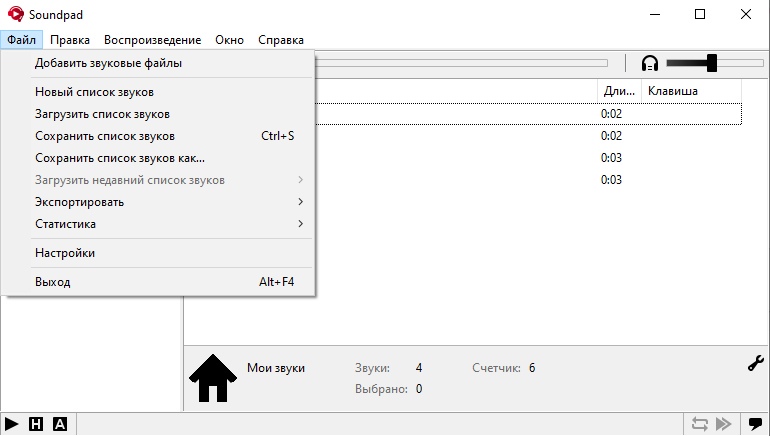This screenshot has height=436, width=770.
Task: Toggle the repeat loop icon
Action: [x=700, y=424]
